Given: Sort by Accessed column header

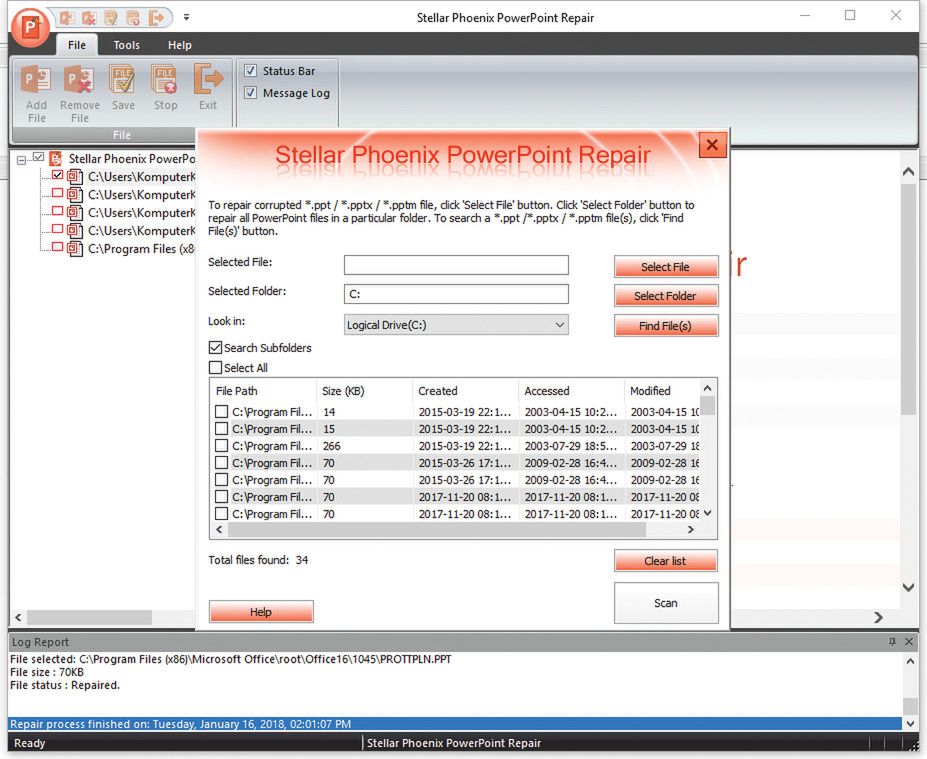Looking at the screenshot, I should (571, 391).
